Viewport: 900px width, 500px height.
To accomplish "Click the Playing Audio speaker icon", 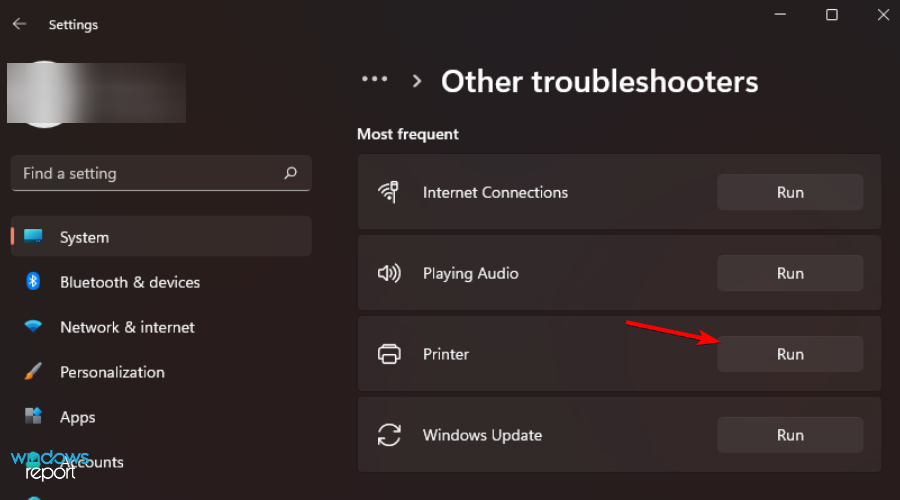I will point(389,273).
